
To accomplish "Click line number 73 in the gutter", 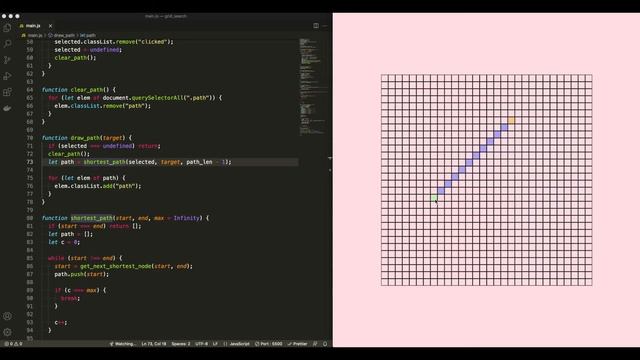I will click(30, 162).
